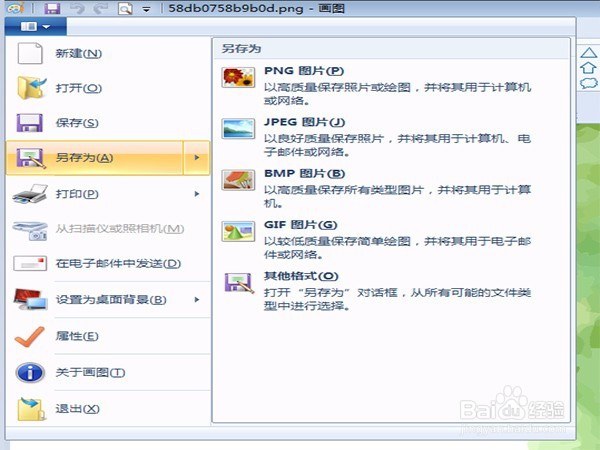Click the orange checkmark Properties icon
The height and width of the screenshot is (450, 600).
click(x=29, y=337)
